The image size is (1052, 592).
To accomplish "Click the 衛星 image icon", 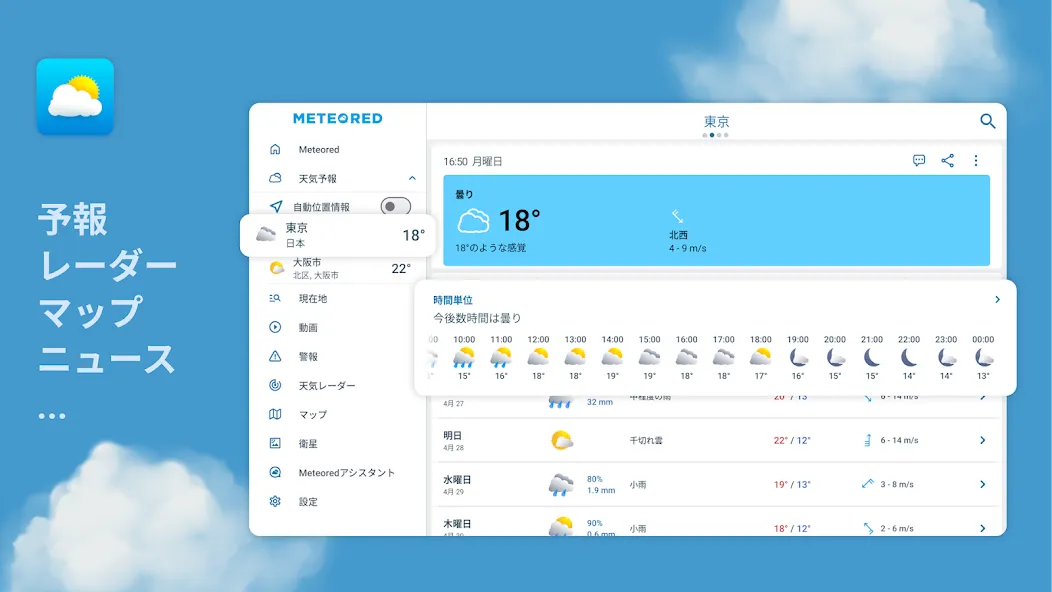I will [x=275, y=443].
